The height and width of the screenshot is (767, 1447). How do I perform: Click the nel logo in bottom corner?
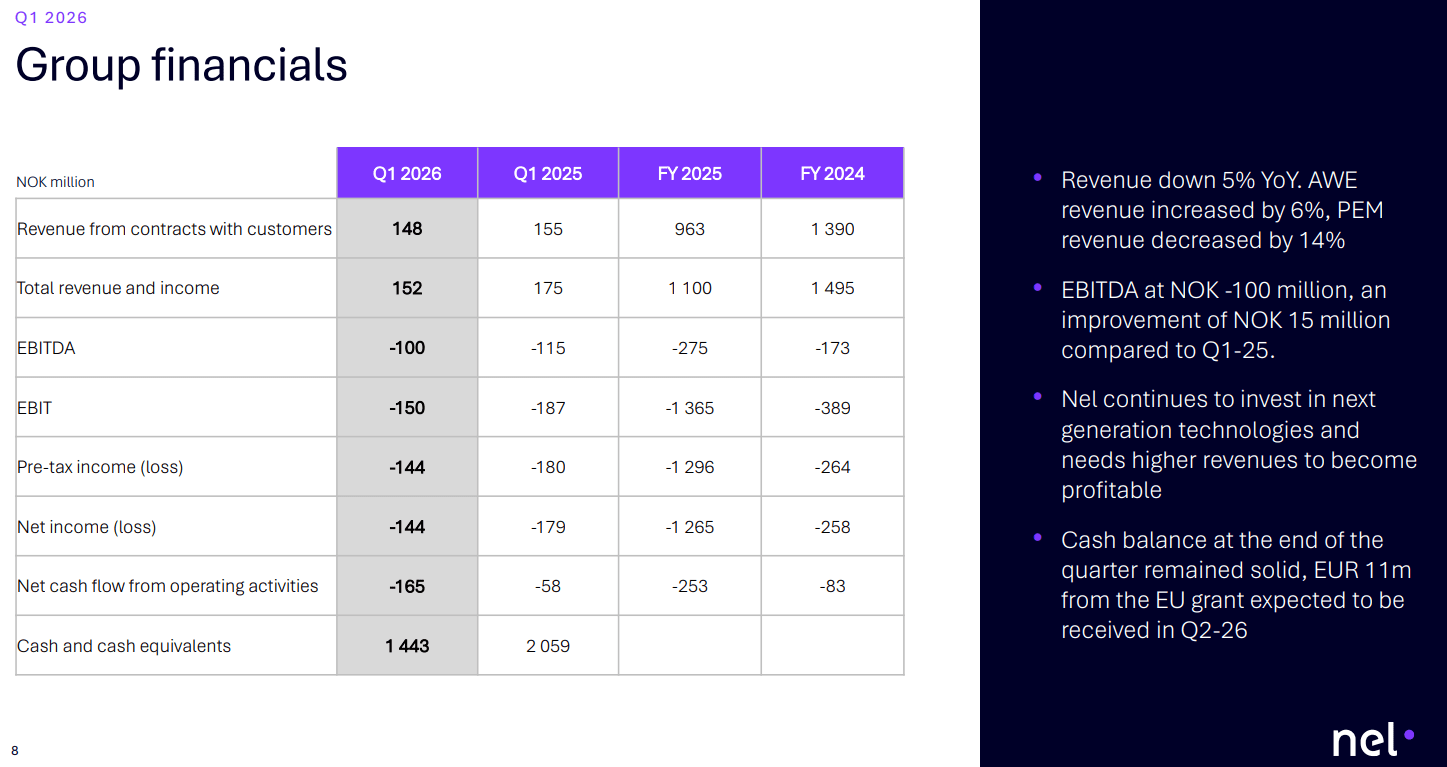tap(1373, 741)
